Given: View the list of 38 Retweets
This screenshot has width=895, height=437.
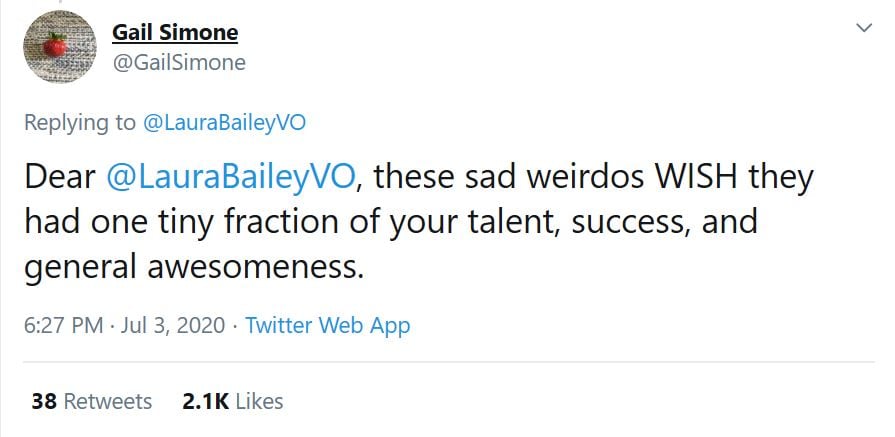Looking at the screenshot, I should (x=92, y=401).
